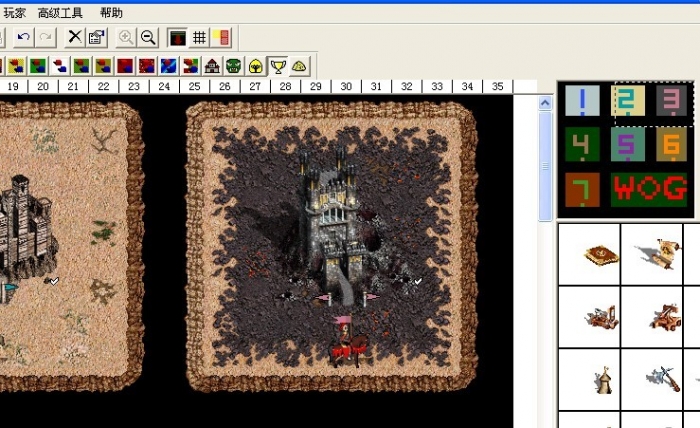
Task: Select the mounted hero with pink flag
Action: [347, 341]
